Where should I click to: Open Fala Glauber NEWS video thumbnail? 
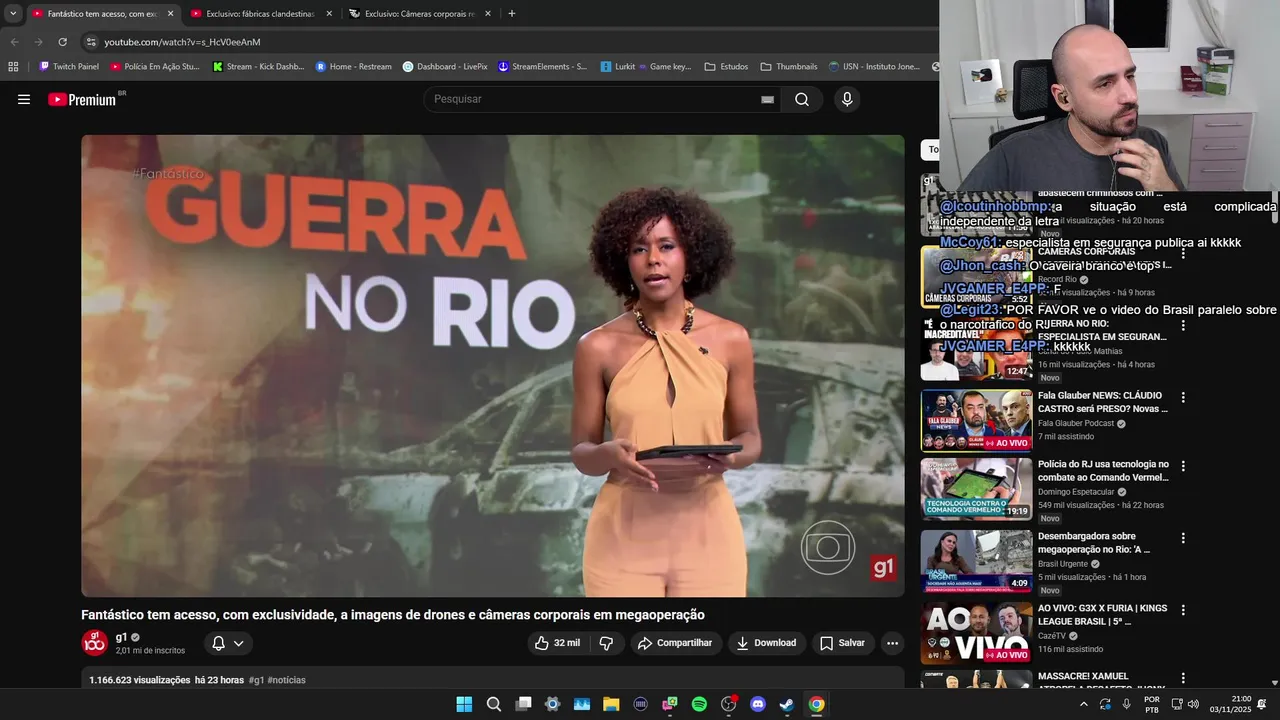point(976,420)
